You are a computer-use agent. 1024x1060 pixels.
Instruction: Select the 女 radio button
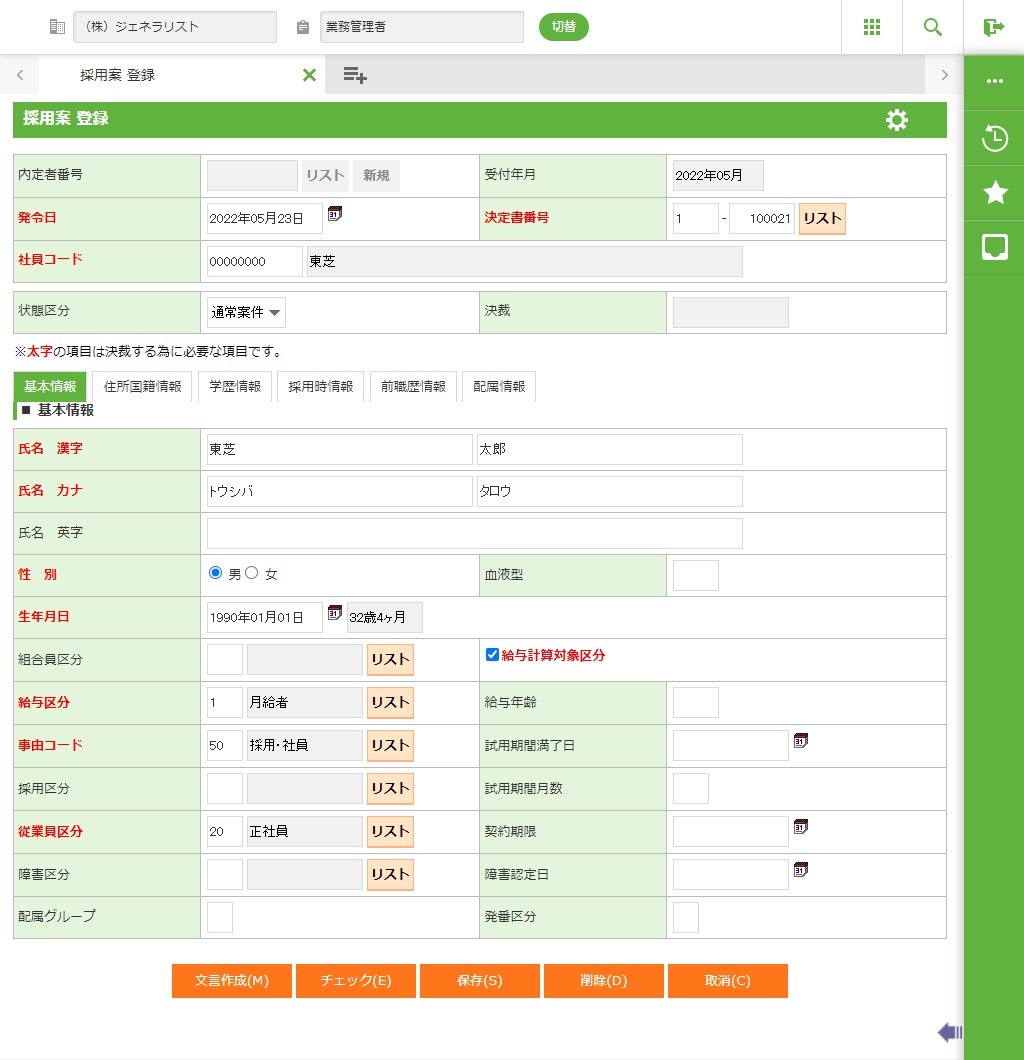[x=252, y=573]
